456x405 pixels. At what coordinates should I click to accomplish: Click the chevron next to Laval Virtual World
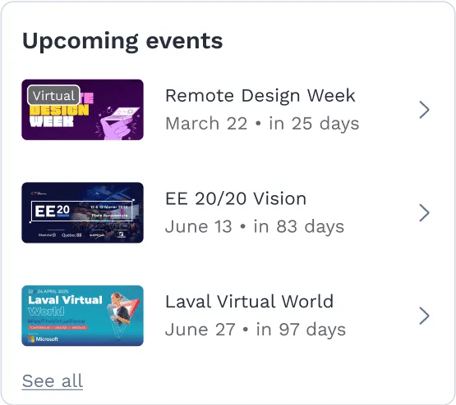coord(424,316)
